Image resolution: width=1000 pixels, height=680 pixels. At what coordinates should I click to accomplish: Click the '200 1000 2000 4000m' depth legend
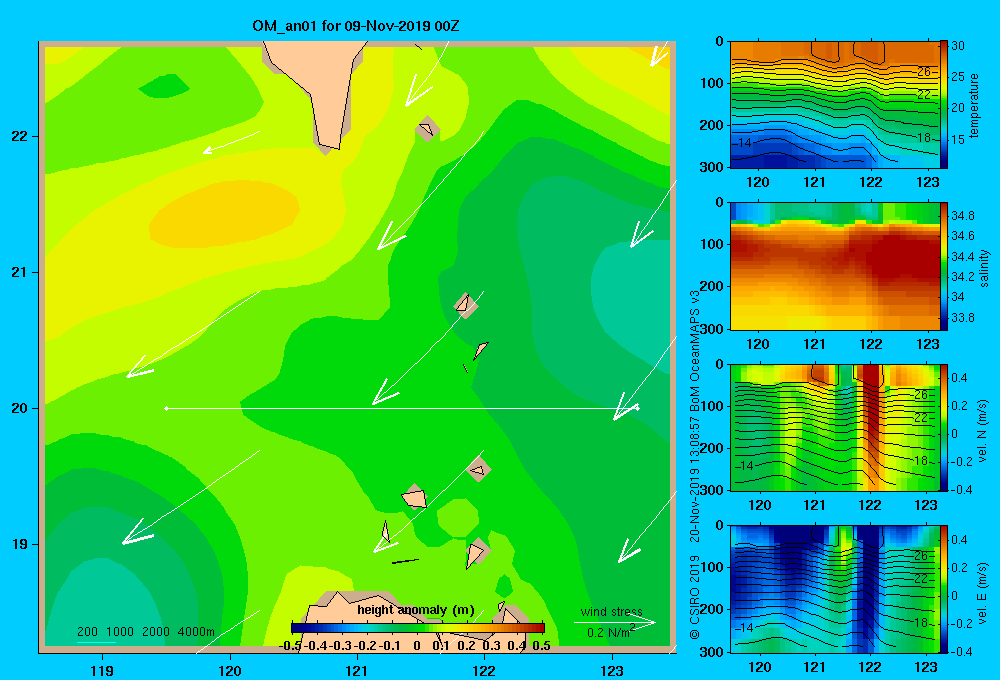(145, 632)
